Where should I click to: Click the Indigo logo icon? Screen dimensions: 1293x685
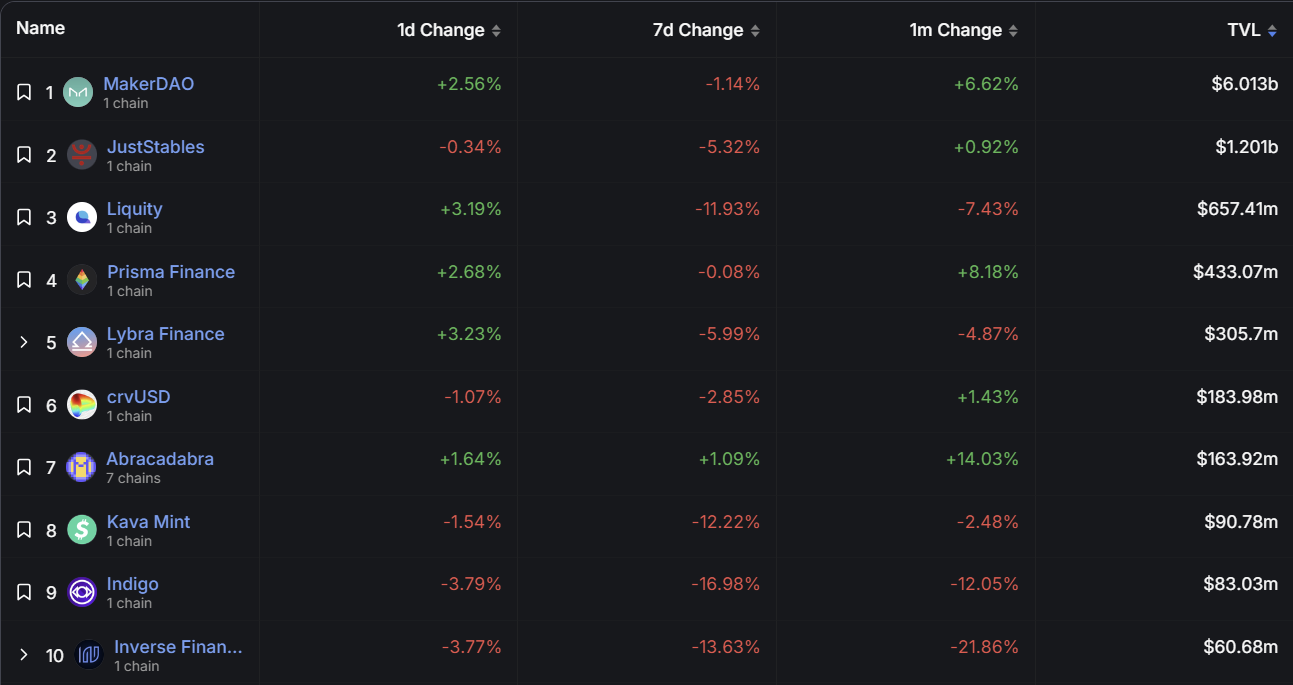(82, 592)
